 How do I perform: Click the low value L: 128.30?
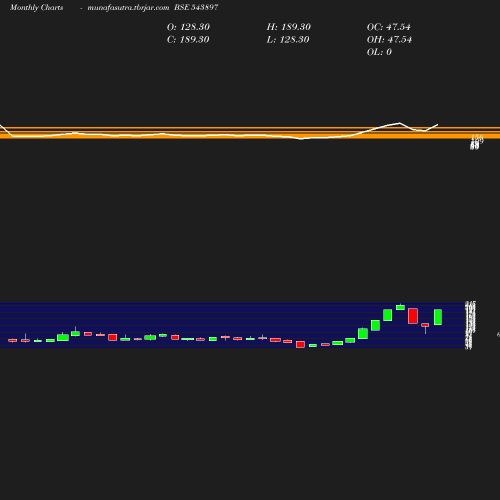(288, 40)
